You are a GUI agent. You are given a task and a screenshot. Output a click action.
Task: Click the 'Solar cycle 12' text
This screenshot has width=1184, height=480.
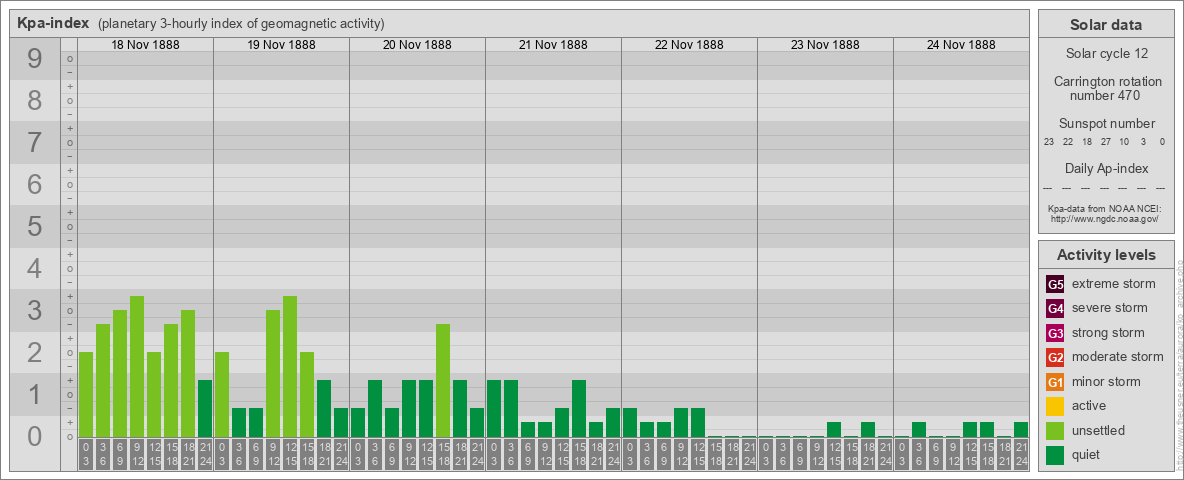[1105, 54]
